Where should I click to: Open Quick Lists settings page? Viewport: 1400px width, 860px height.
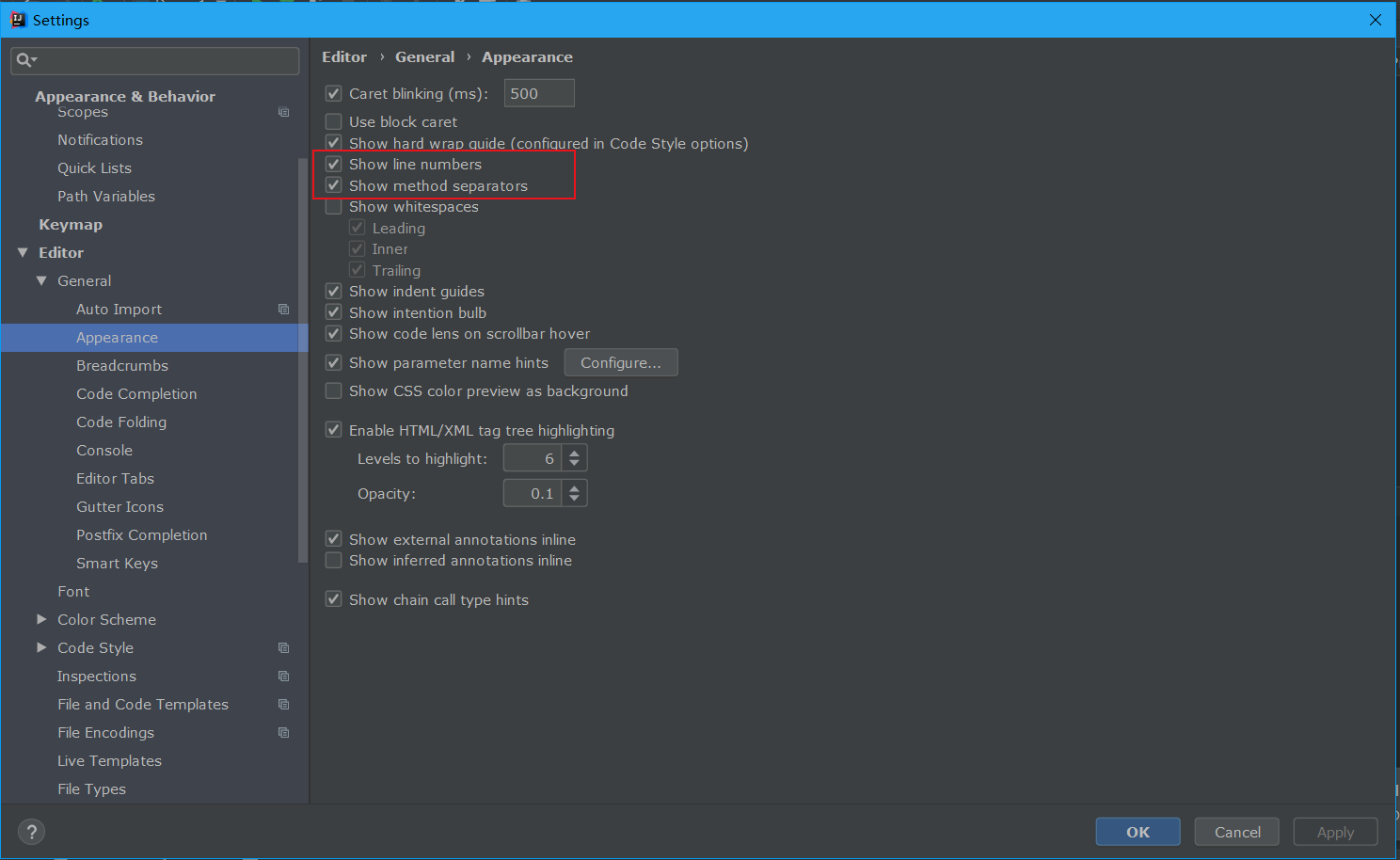94,167
